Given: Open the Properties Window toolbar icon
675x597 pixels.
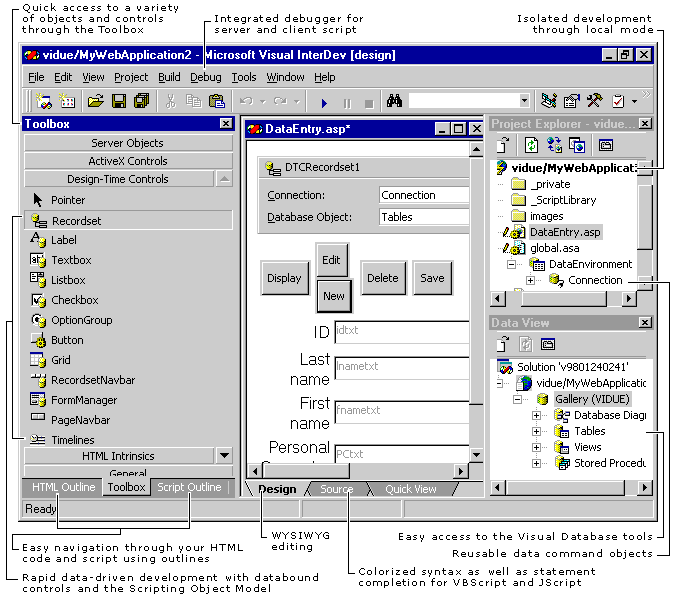Looking at the screenshot, I should coord(572,101).
